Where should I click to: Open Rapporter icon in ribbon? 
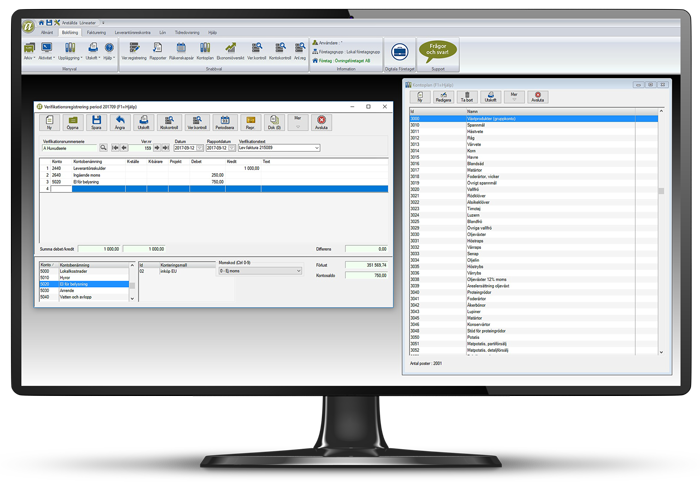(157, 50)
